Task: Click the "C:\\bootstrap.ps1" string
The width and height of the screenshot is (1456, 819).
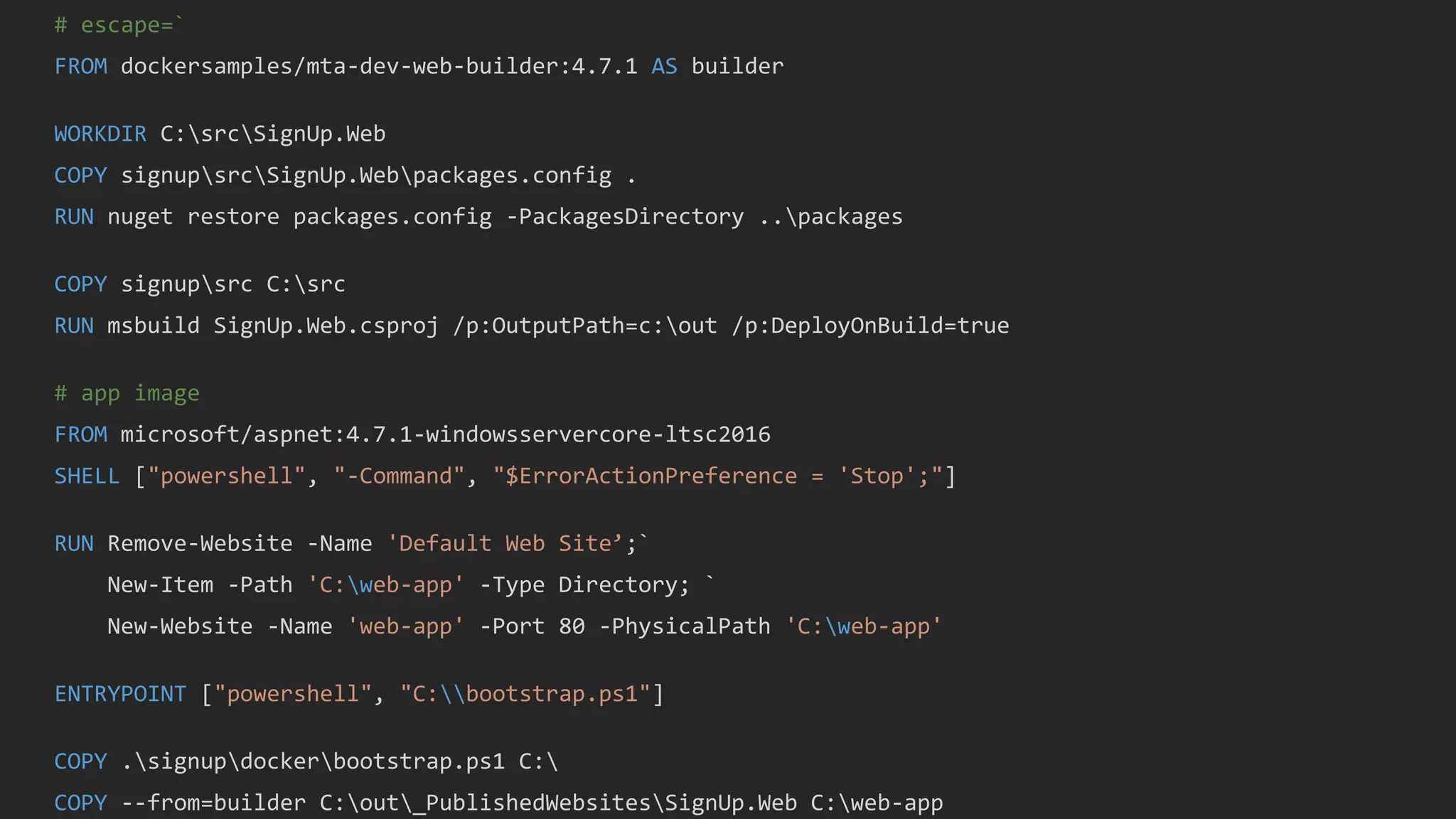Action: [525, 694]
